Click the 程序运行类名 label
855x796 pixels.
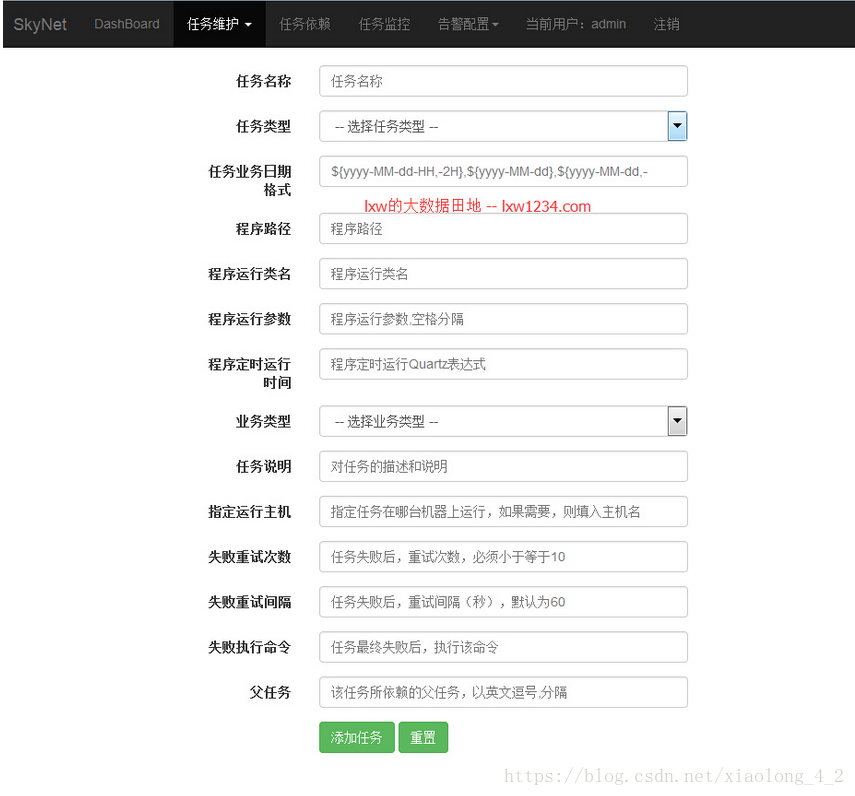[x=250, y=274]
